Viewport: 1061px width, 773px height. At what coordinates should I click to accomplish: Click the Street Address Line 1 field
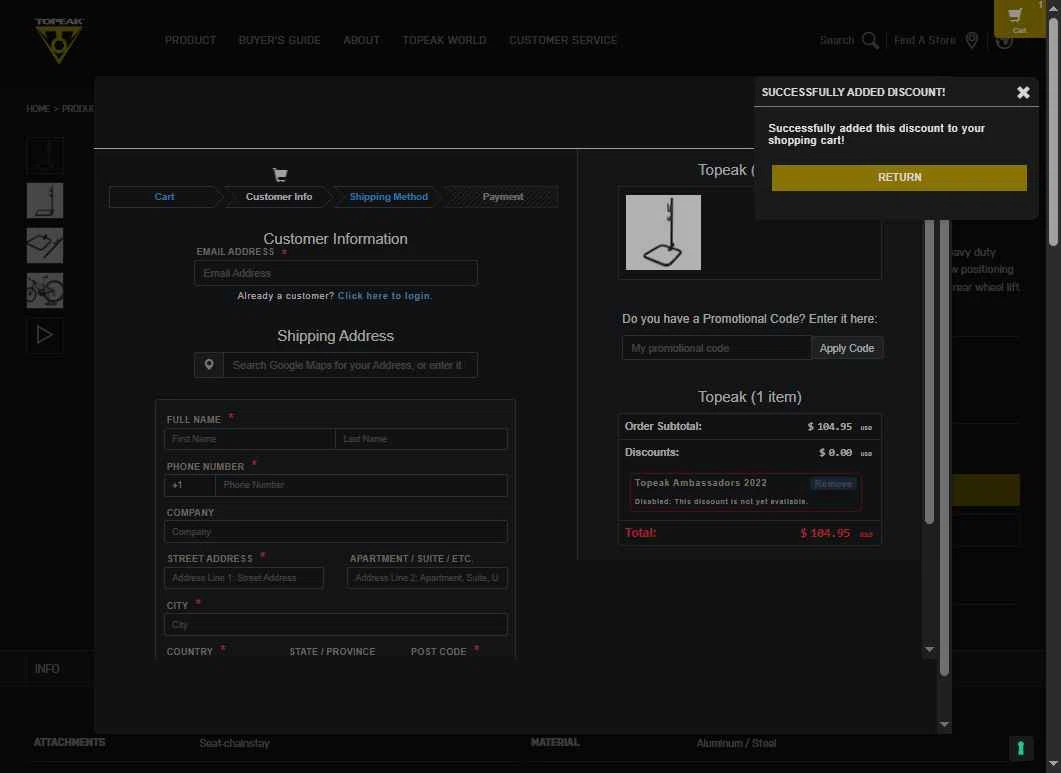pyautogui.click(x=244, y=578)
